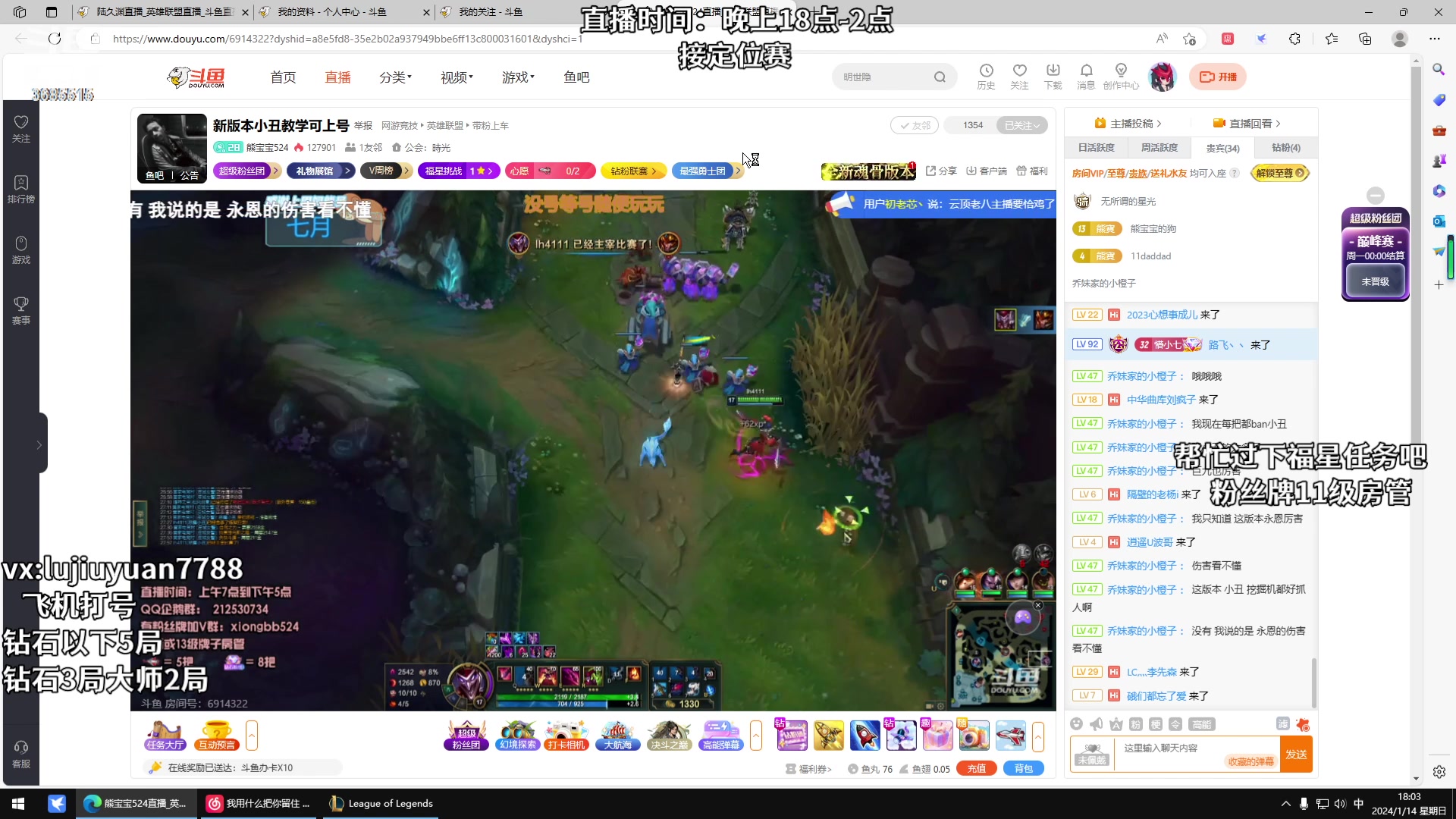Click the search input field in header
Screen dimensions: 1456x819
pos(883,77)
